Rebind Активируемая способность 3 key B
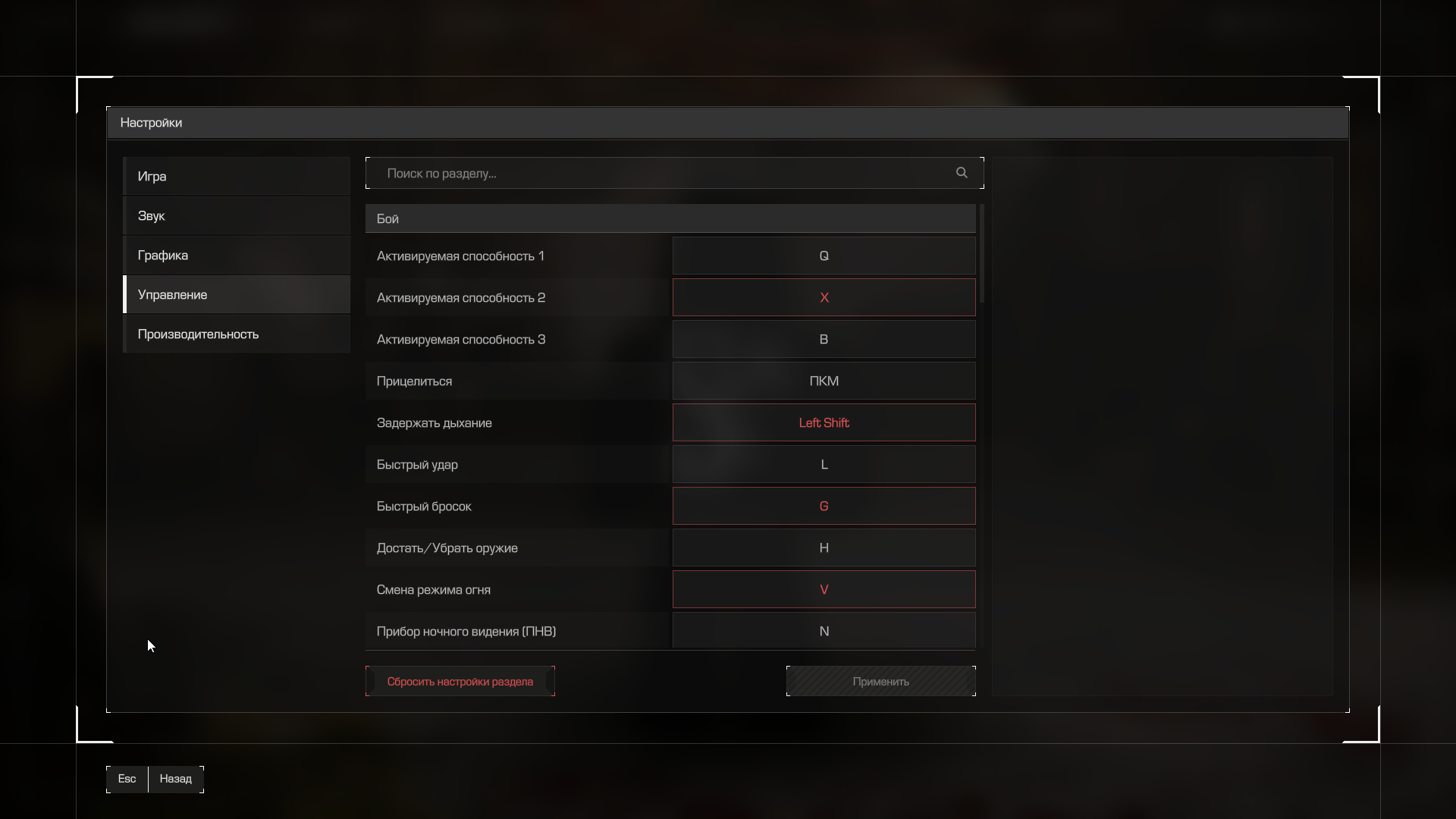Viewport: 1456px width, 819px height. 824,339
